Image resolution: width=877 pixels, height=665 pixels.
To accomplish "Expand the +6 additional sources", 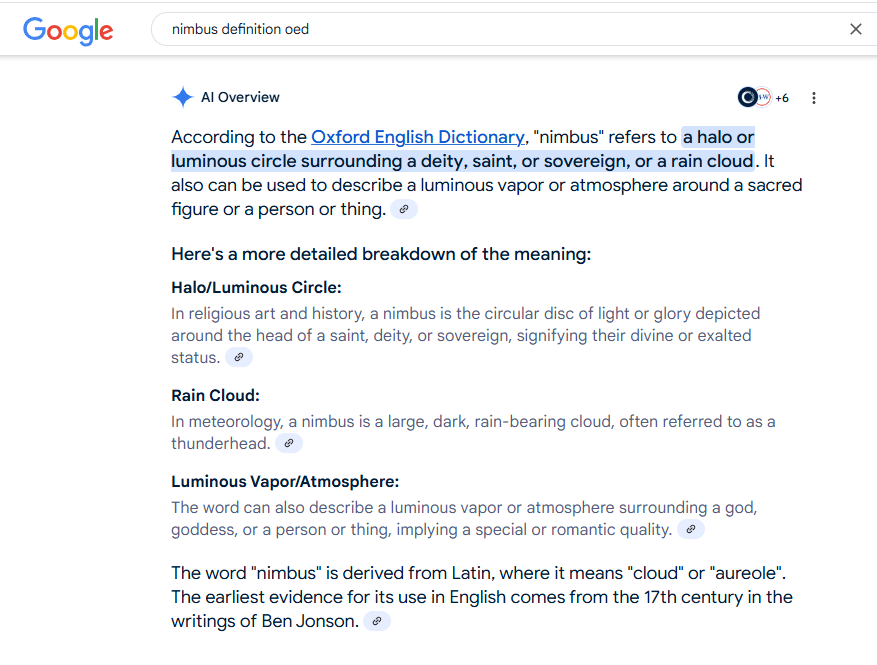I will [782, 98].
